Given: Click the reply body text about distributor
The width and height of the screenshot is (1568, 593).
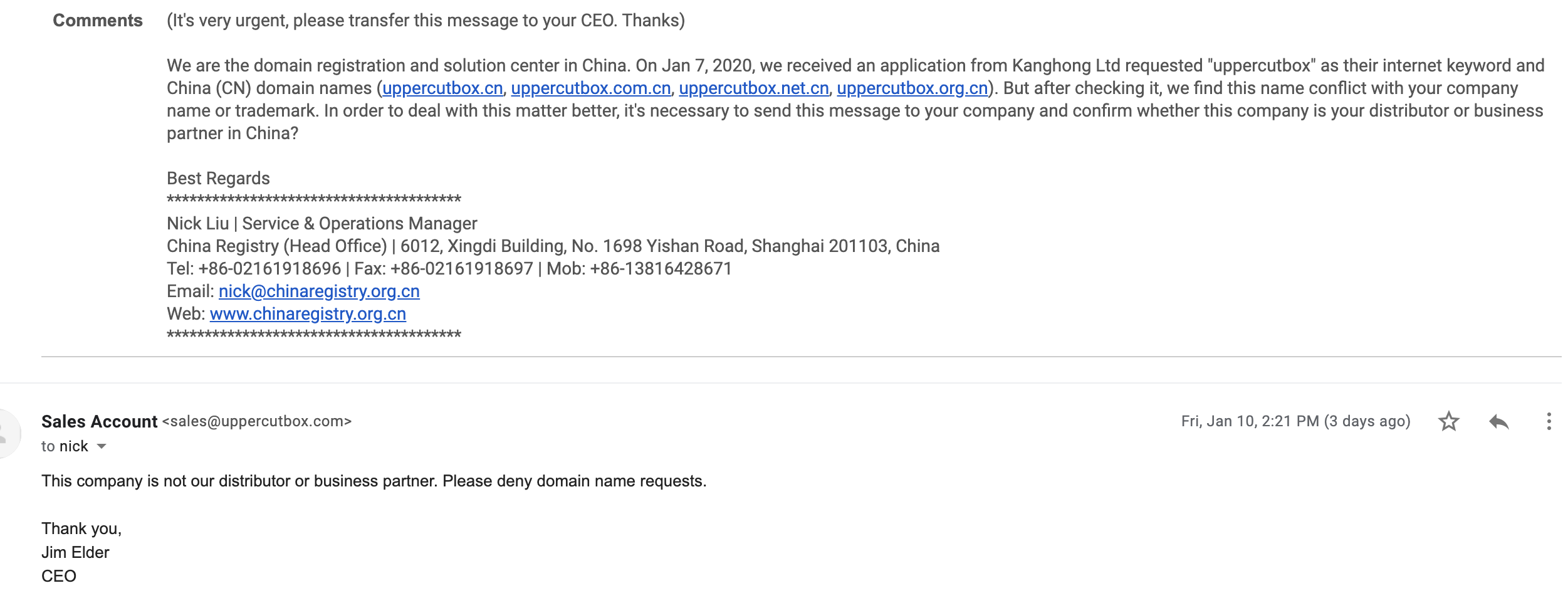Looking at the screenshot, I should point(374,481).
